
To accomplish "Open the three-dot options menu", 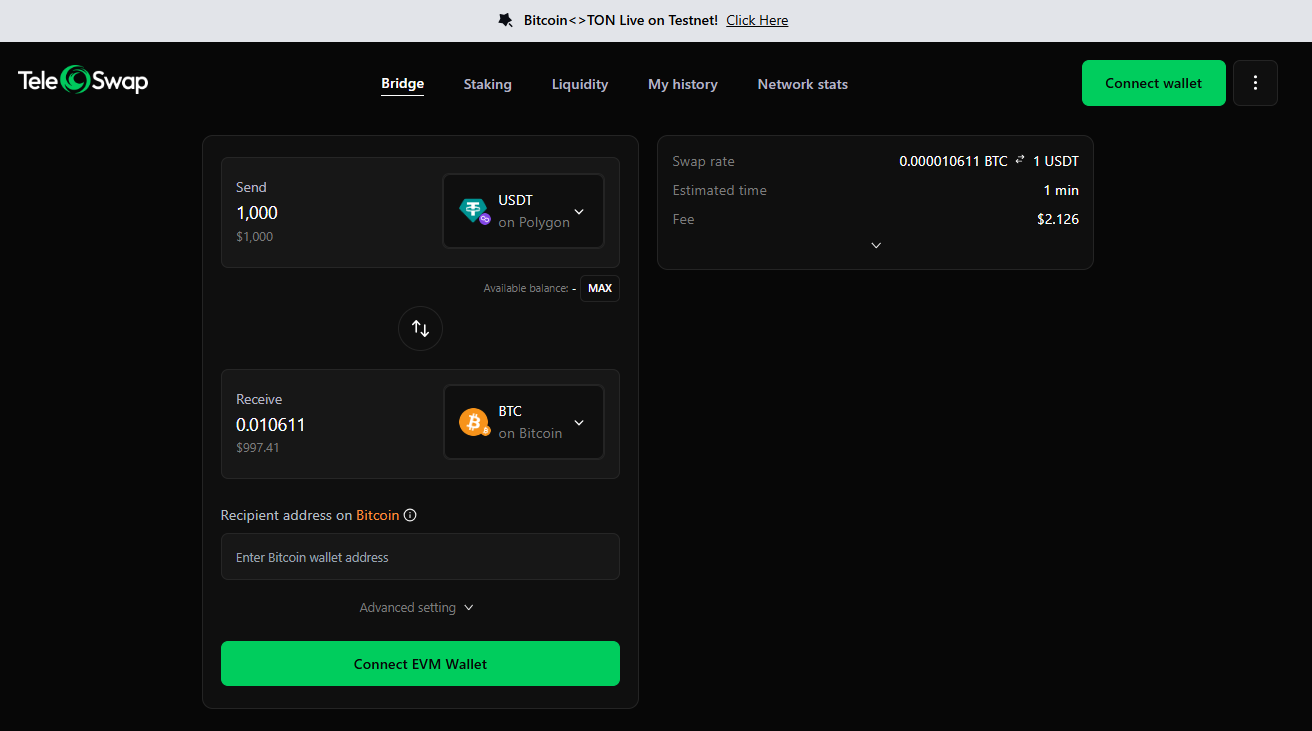I will [x=1255, y=83].
